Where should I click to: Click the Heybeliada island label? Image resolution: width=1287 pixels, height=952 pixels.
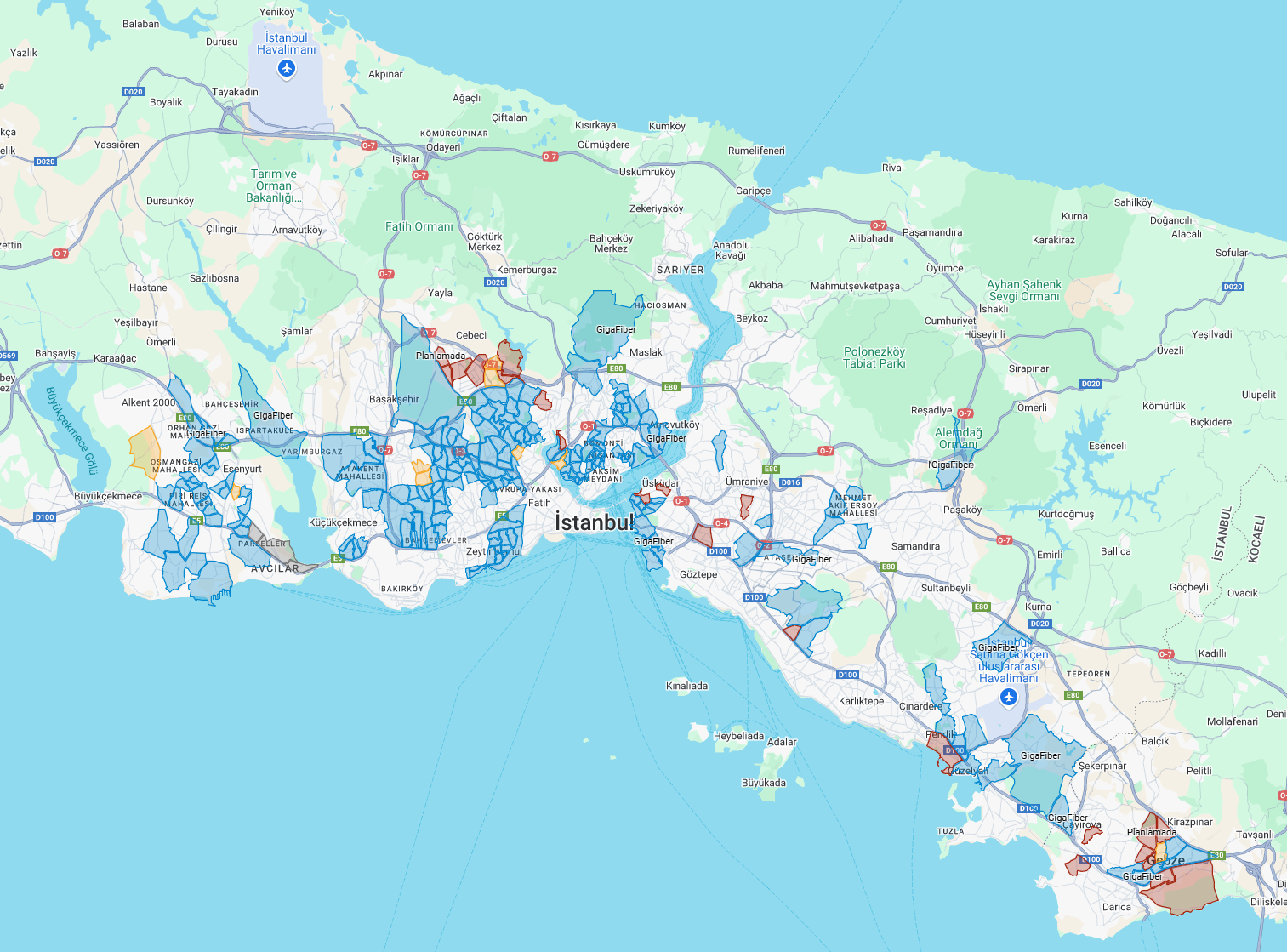[738, 736]
